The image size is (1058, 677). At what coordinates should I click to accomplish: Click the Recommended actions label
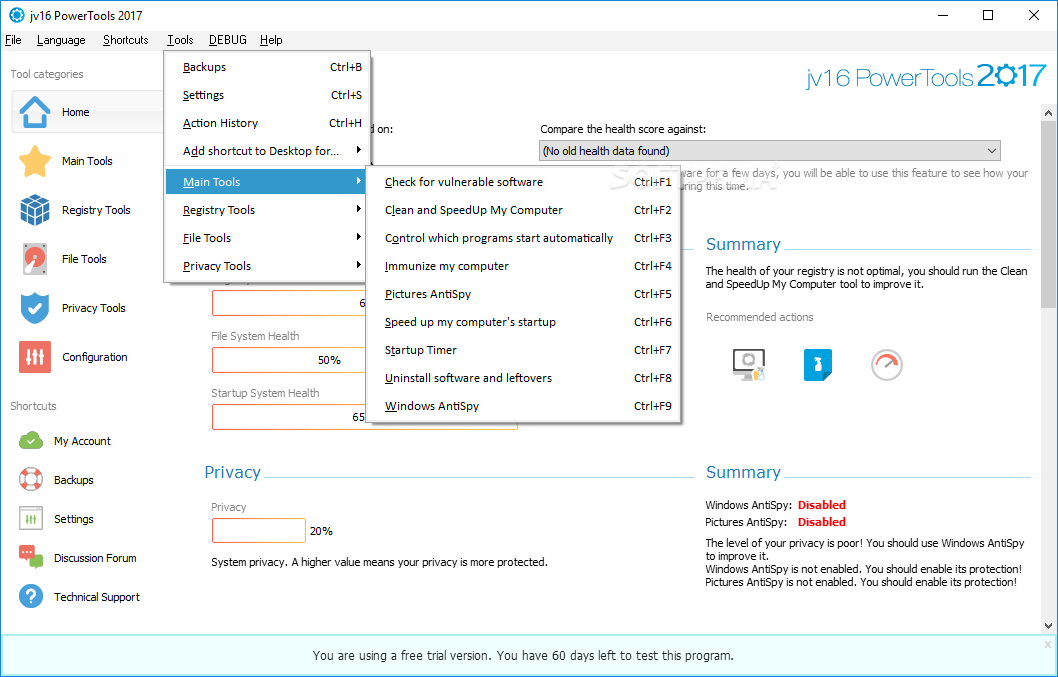(760, 317)
